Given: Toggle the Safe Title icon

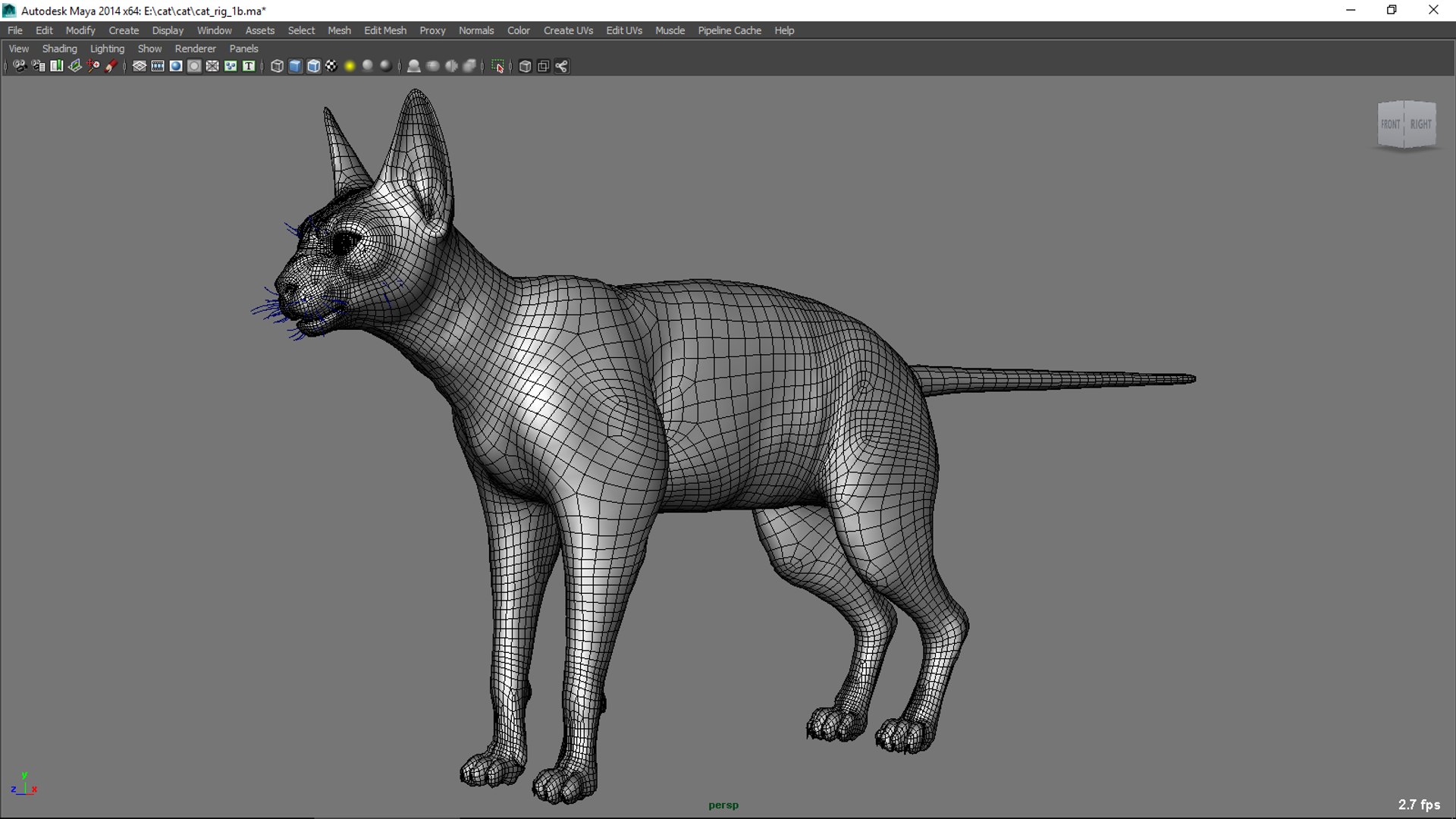Looking at the screenshot, I should click(x=249, y=66).
